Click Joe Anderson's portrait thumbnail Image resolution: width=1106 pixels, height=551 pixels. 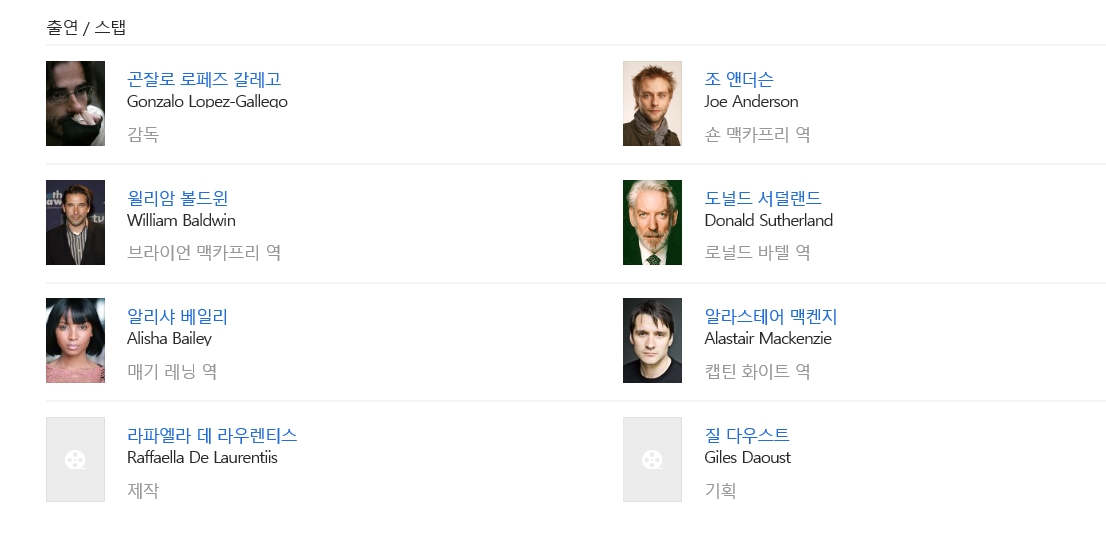coord(652,104)
